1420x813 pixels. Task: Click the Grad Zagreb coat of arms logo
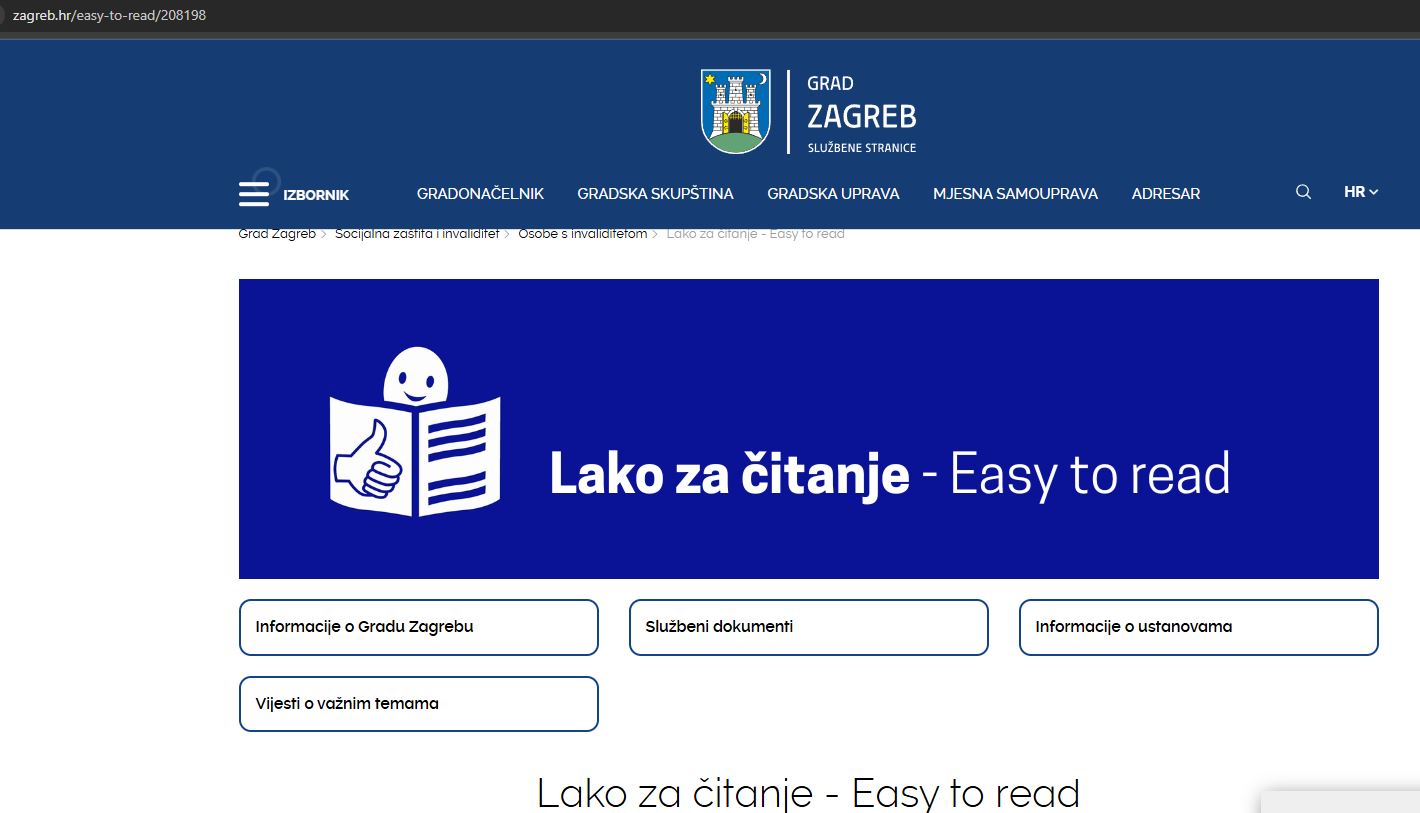coord(736,111)
